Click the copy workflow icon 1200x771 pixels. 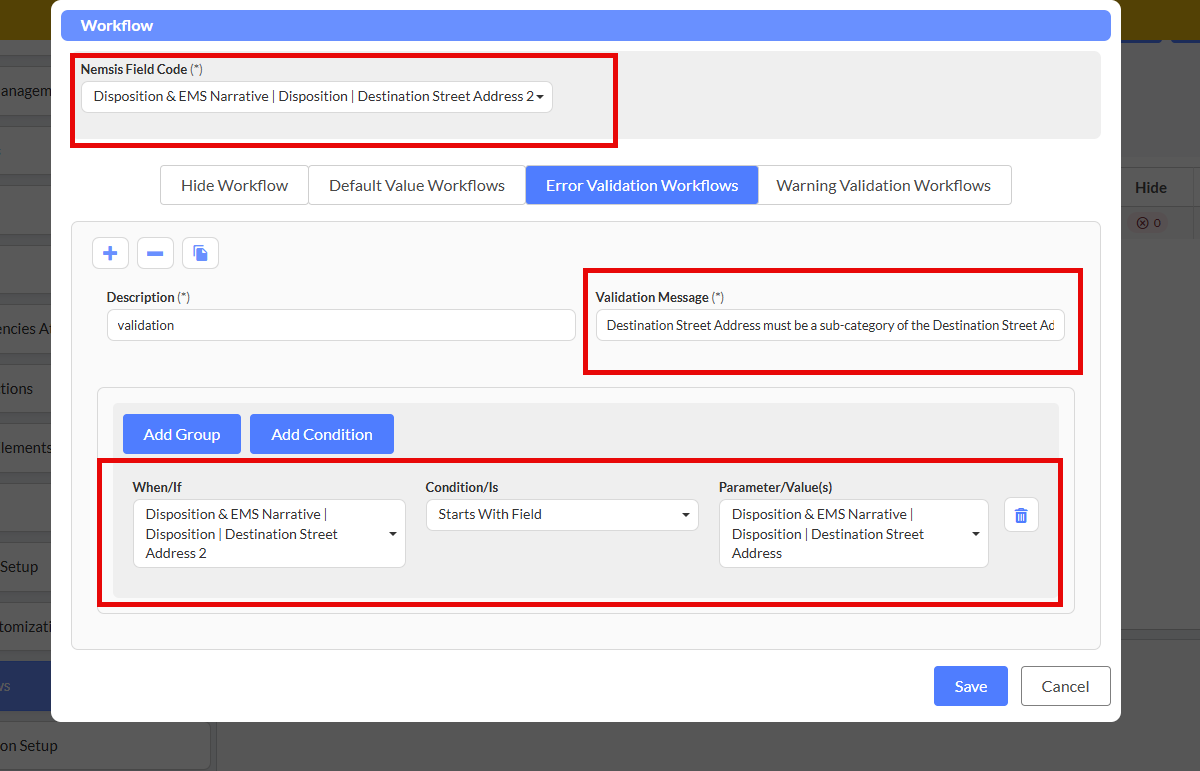(x=200, y=253)
